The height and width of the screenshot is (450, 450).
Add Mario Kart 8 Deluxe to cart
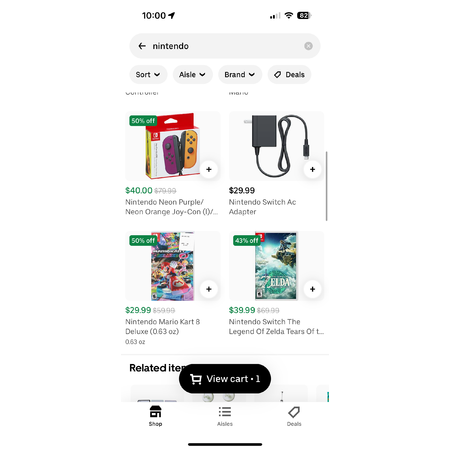pos(209,289)
